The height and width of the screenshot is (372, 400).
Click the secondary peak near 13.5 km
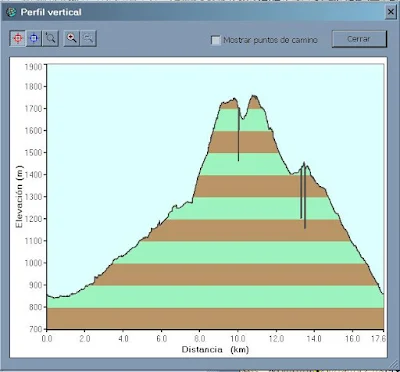(304, 164)
